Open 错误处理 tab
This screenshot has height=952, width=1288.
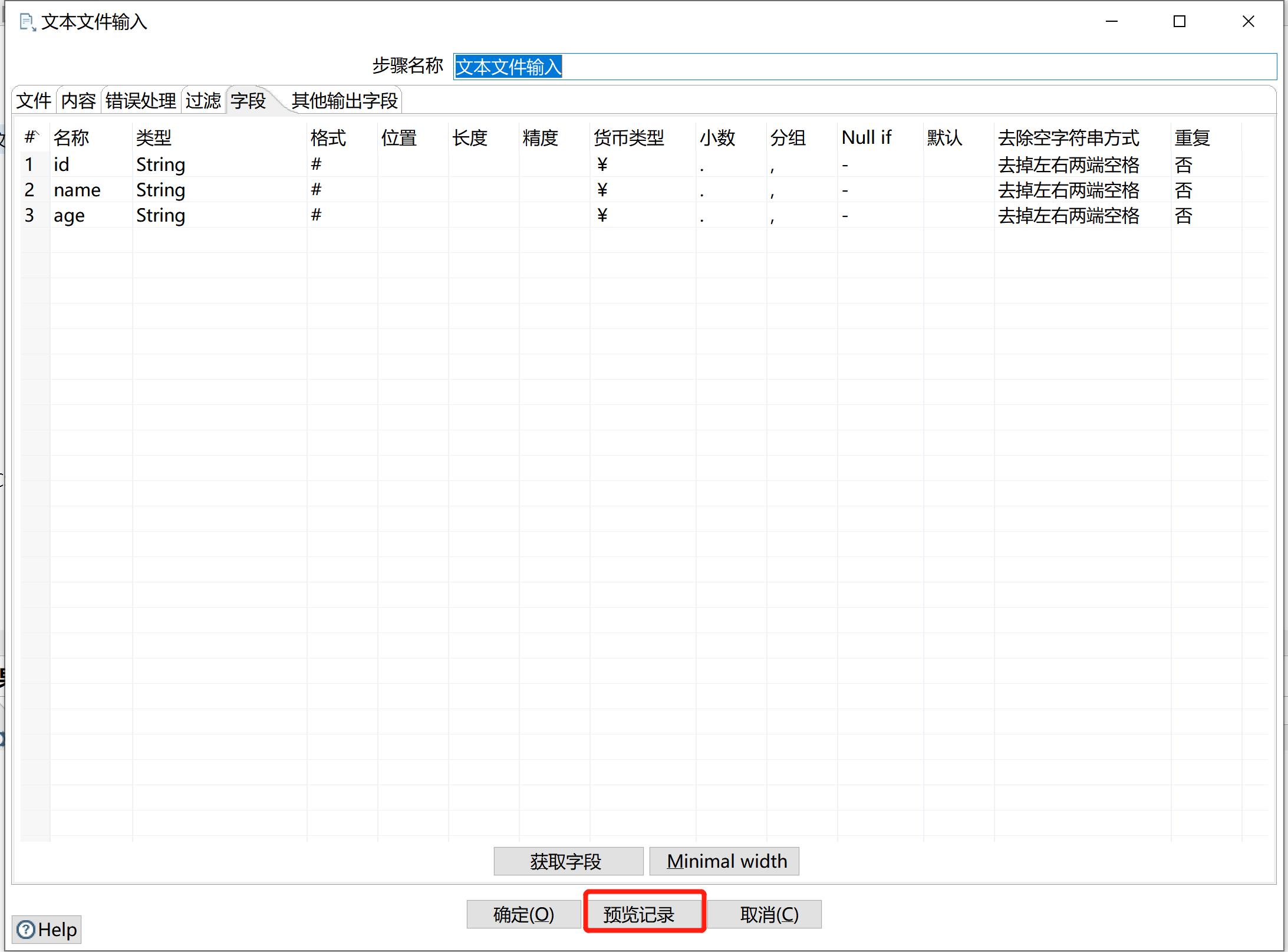[140, 100]
